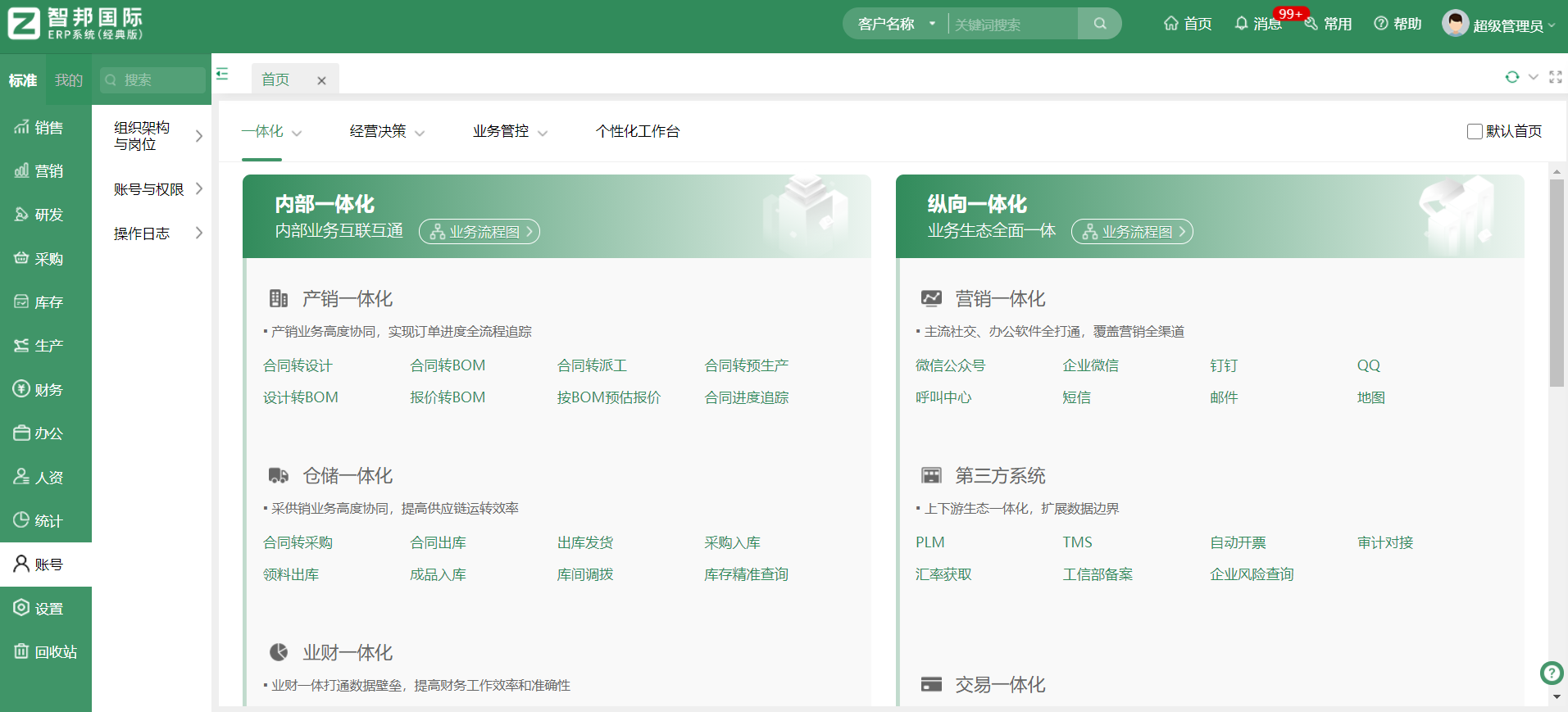The image size is (1568, 712).
Task: Expand the 业务管控 menu chevron
Action: click(543, 133)
